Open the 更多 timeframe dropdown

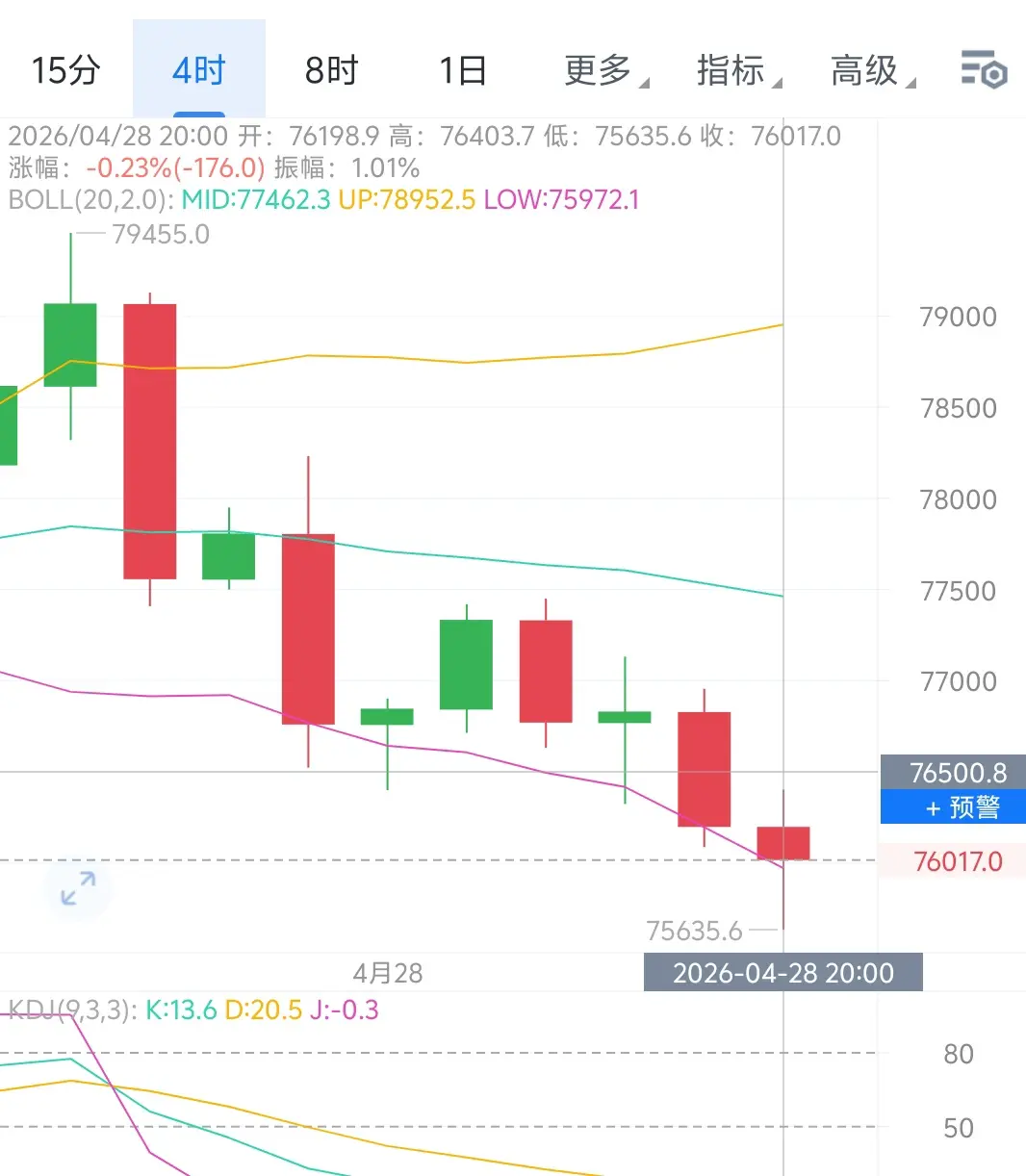pyautogui.click(x=605, y=70)
